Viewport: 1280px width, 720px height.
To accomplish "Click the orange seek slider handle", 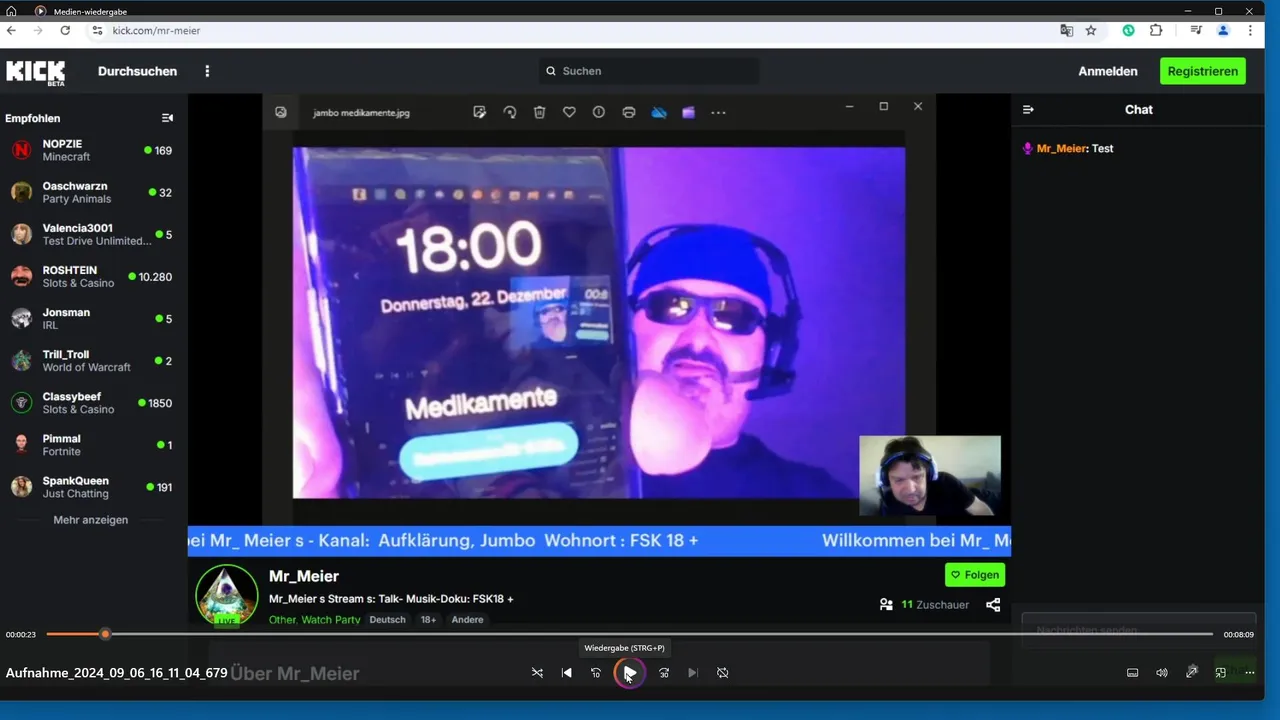I will pos(105,634).
